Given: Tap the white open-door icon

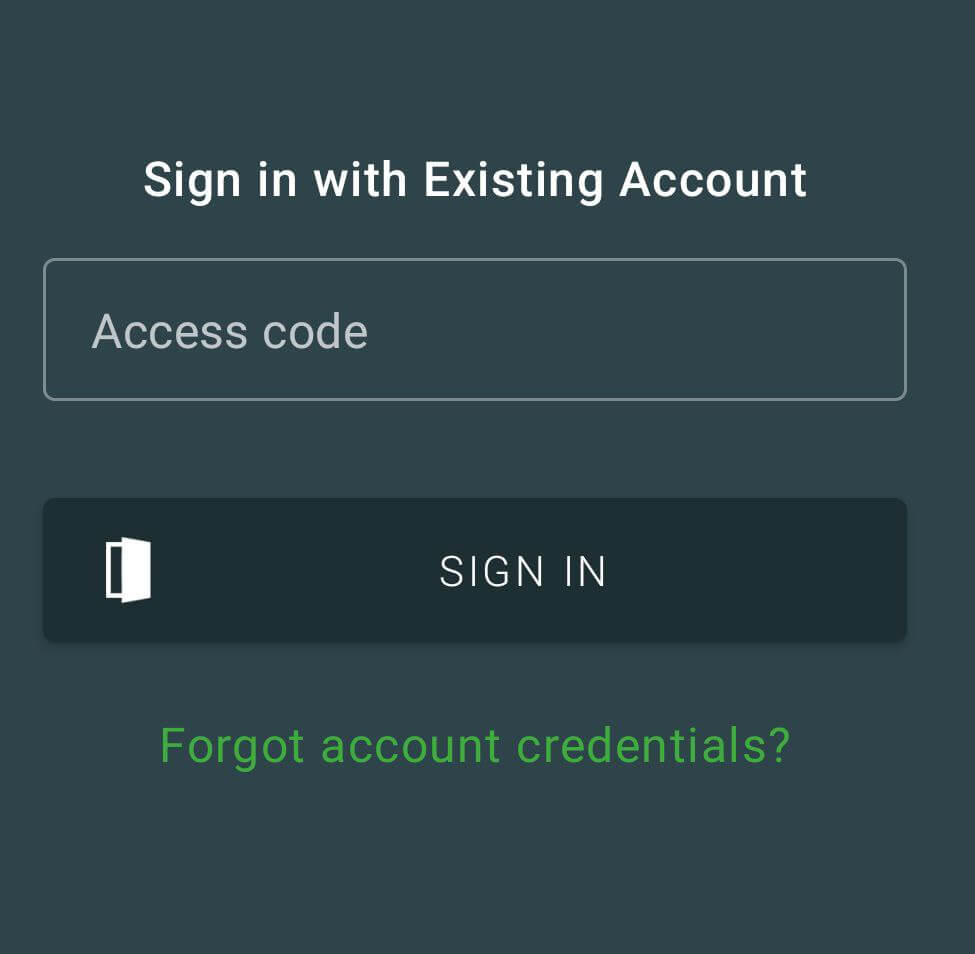Looking at the screenshot, I should [x=129, y=570].
